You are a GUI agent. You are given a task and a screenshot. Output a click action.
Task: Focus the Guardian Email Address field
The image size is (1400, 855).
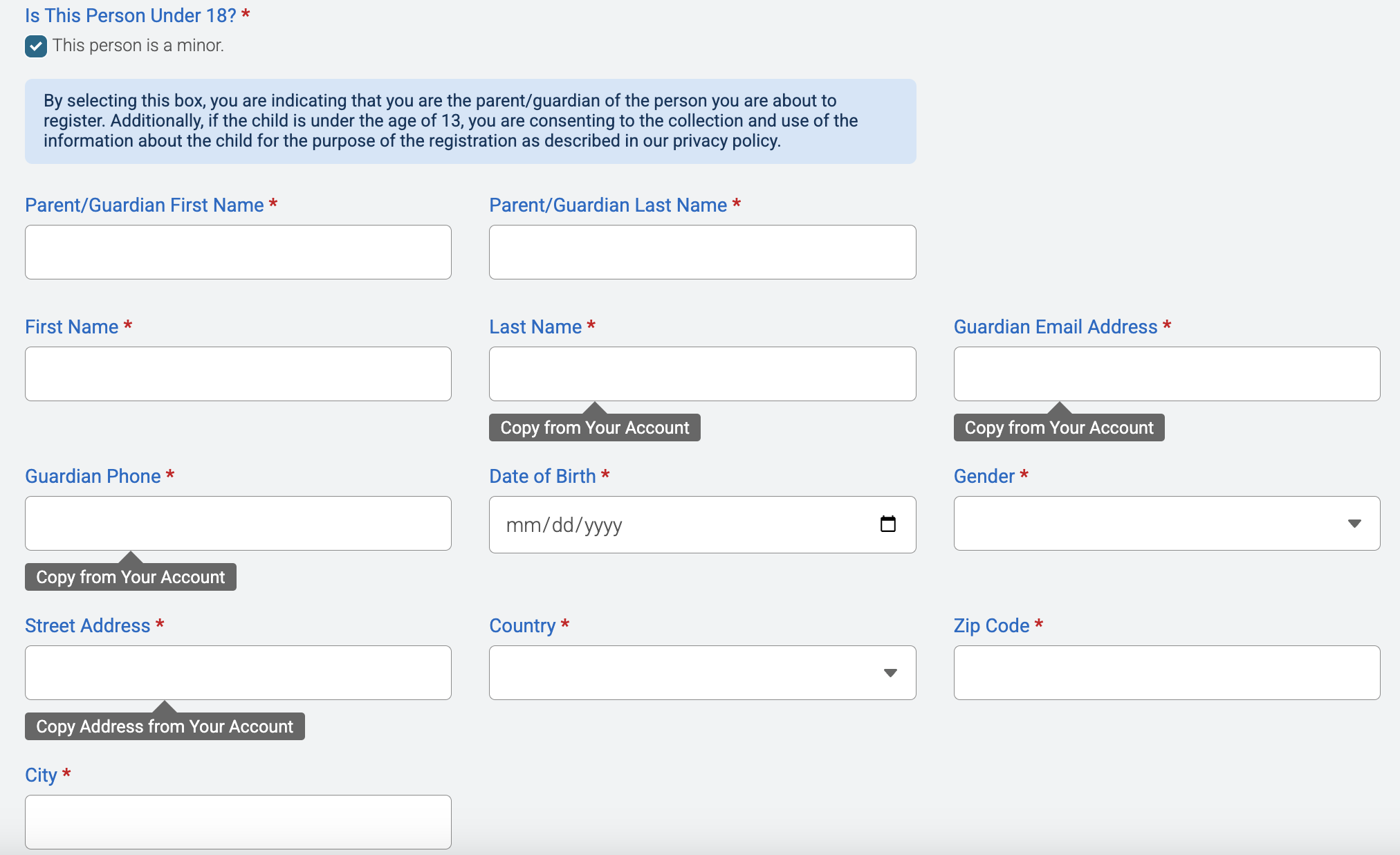[1166, 374]
